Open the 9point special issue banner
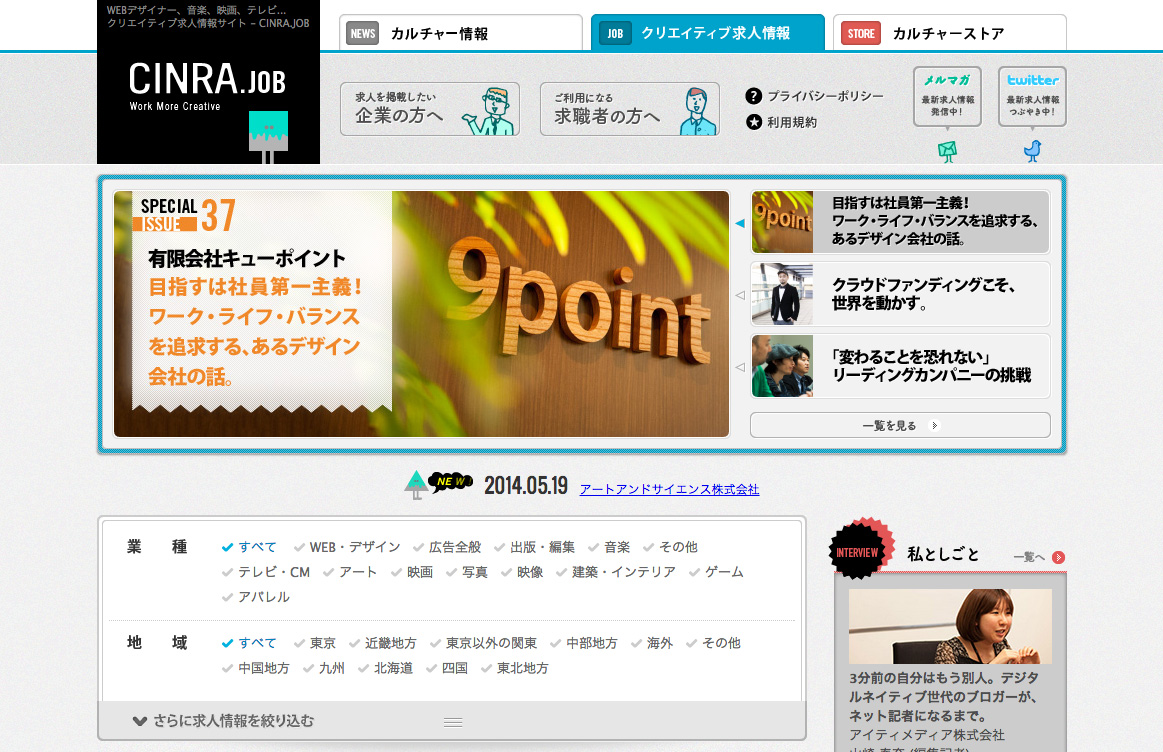Image resolution: width=1163 pixels, height=752 pixels. pos(421,314)
